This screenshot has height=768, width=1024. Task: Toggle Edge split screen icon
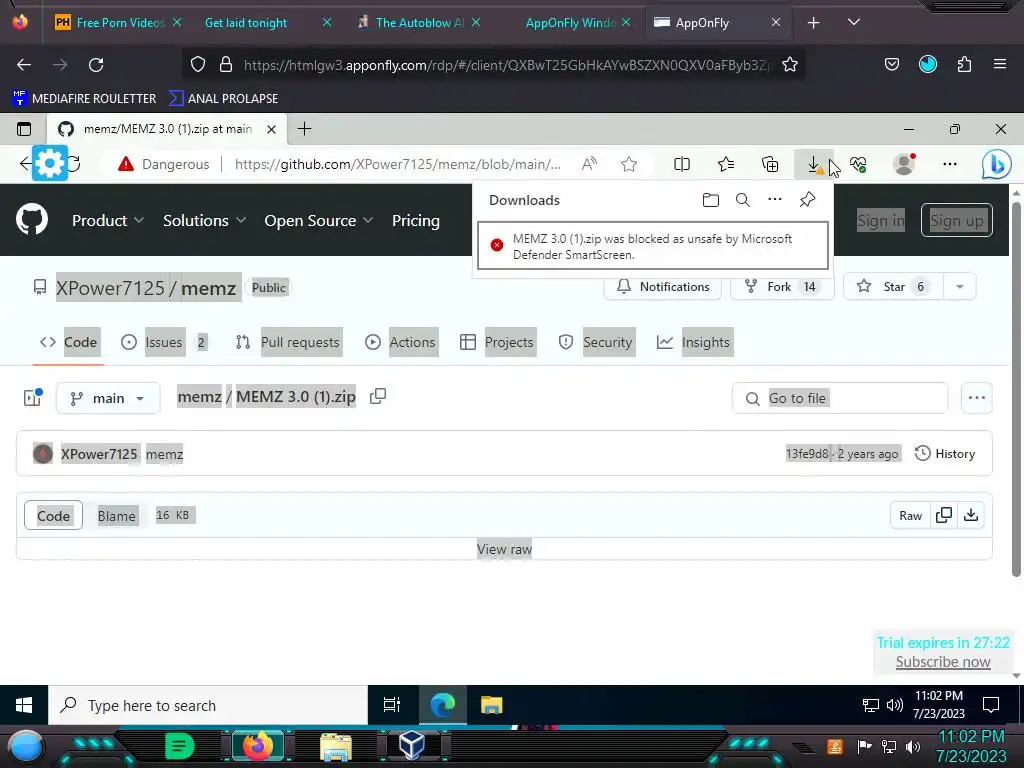pyautogui.click(x=682, y=165)
